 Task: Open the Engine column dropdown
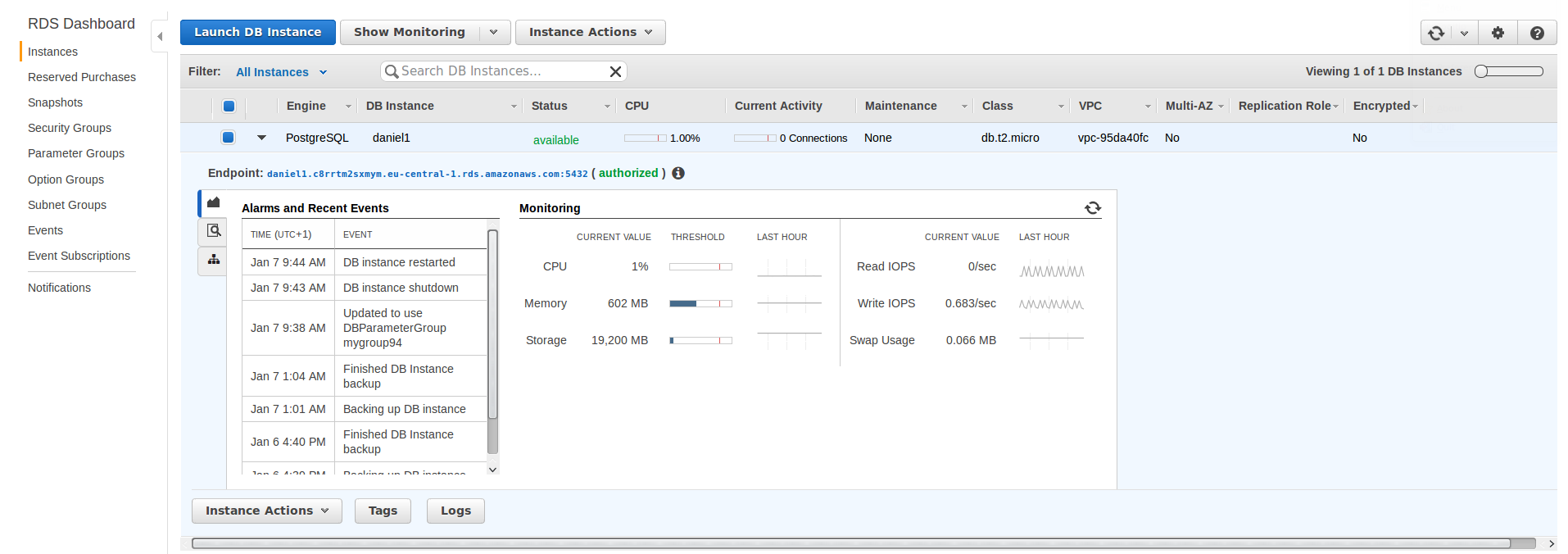tap(348, 107)
